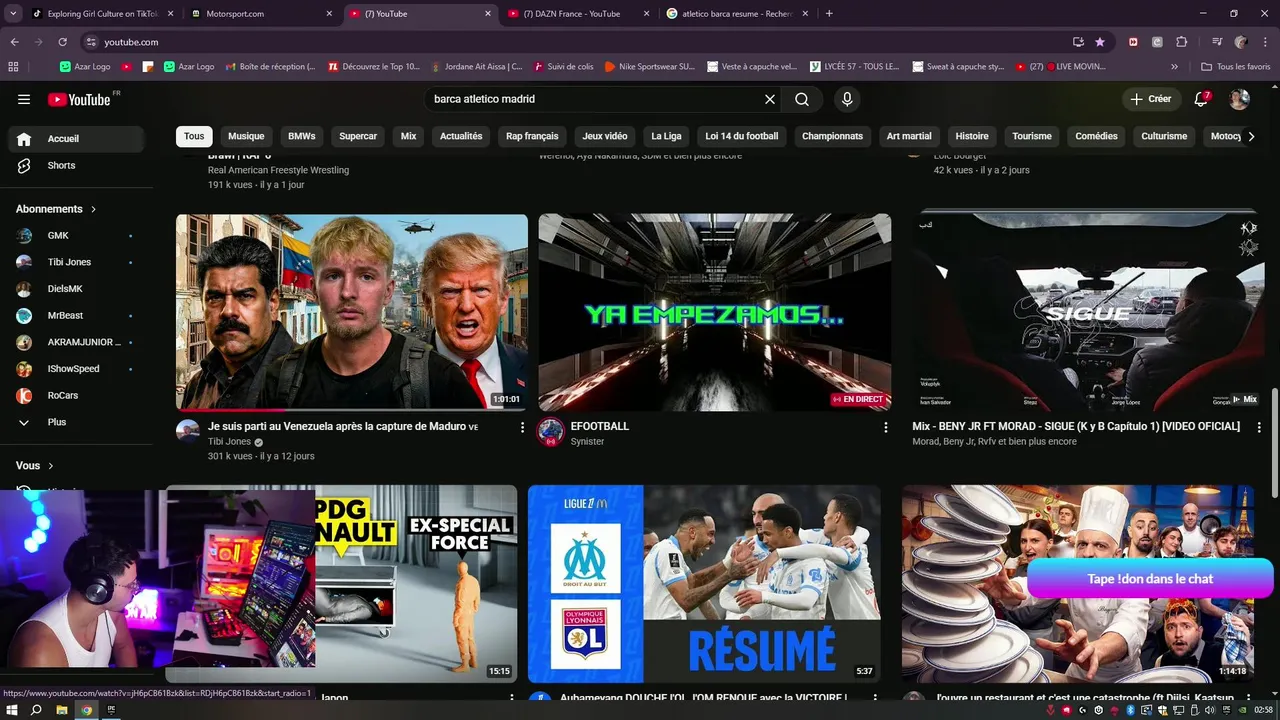
Task: Expand Plus to show more subscriptions
Action: (x=78, y=422)
